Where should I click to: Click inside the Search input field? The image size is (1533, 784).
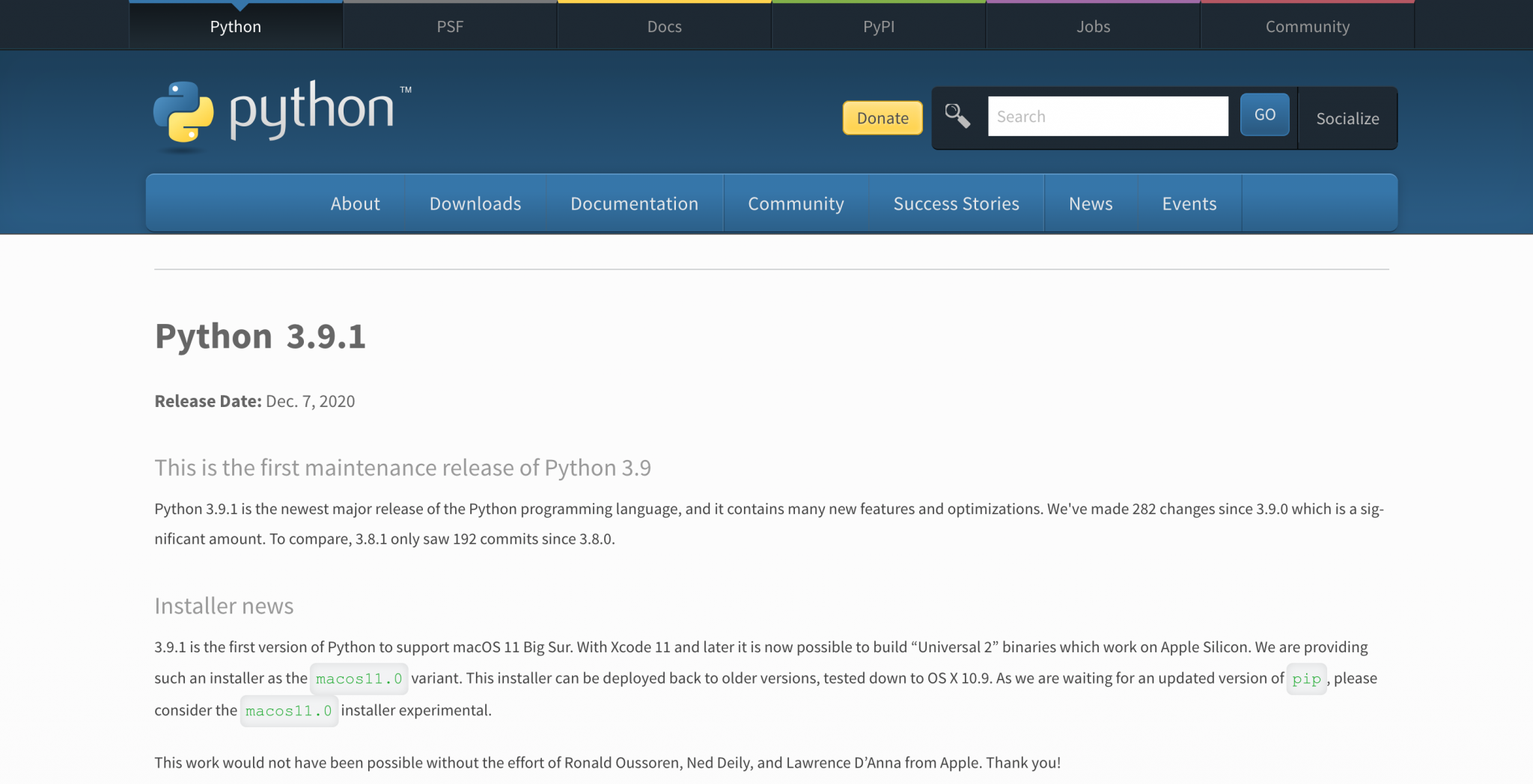point(1108,116)
